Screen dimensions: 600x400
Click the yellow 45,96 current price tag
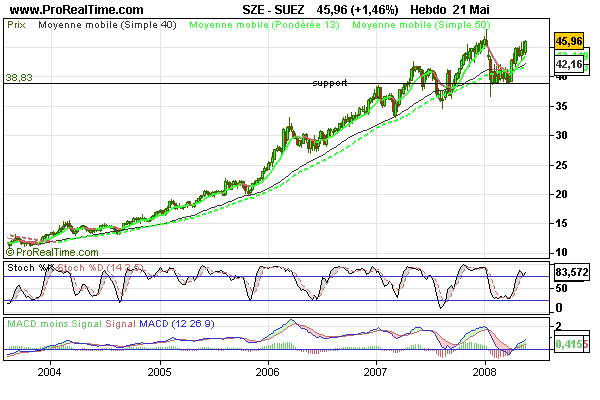click(x=568, y=42)
